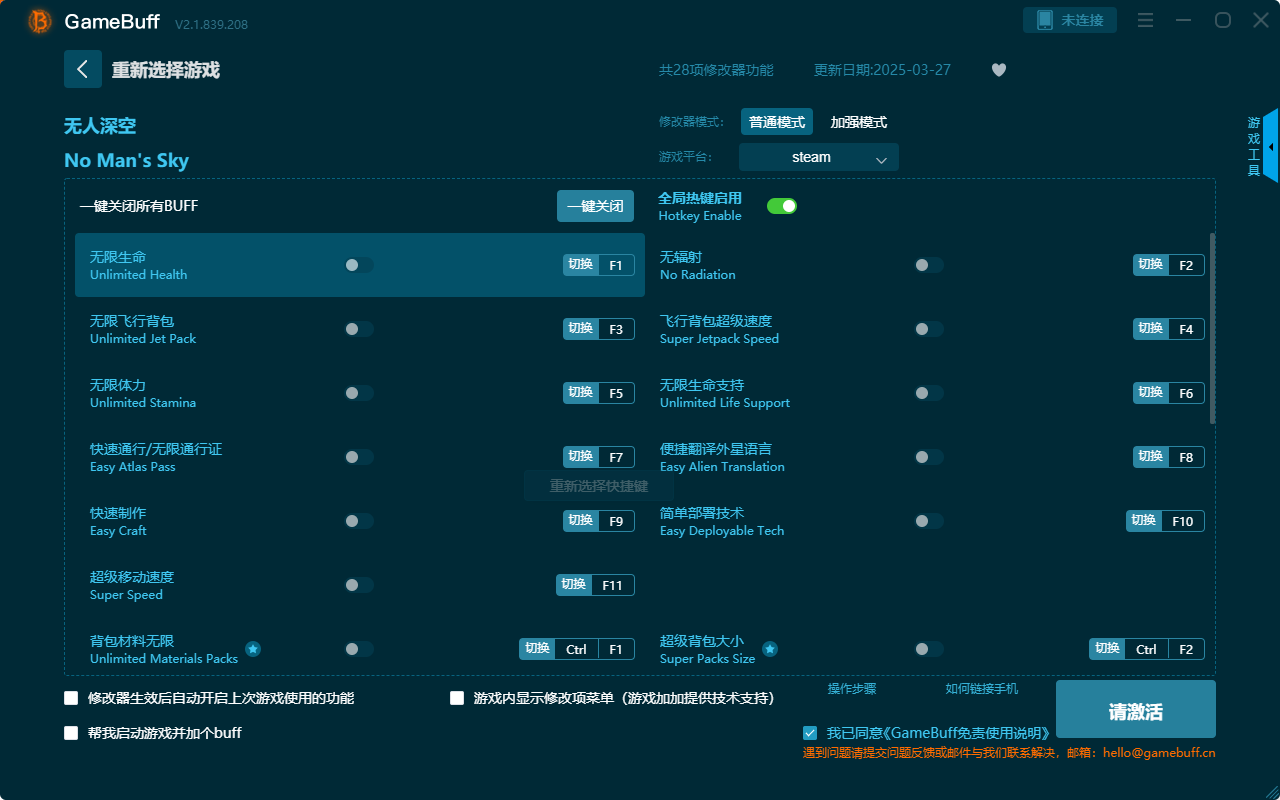
Task: Click the back arrow to reselect game
Action: (x=83, y=69)
